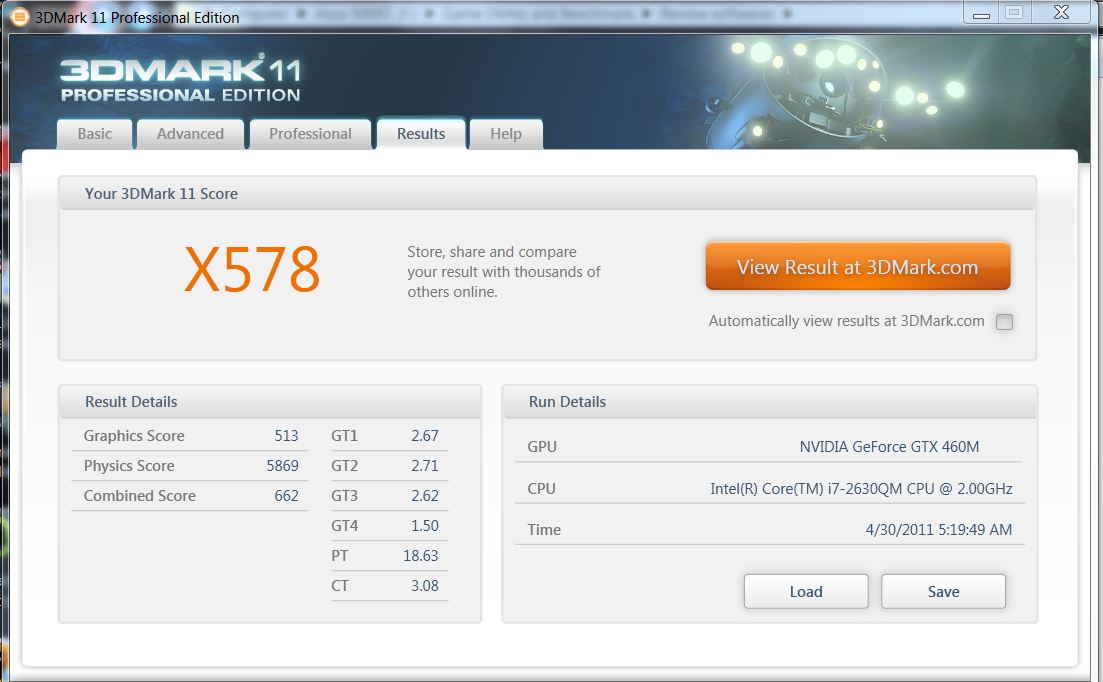Maximize the 3DMark 11 window
Image resolution: width=1103 pixels, height=682 pixels.
(x=1014, y=13)
